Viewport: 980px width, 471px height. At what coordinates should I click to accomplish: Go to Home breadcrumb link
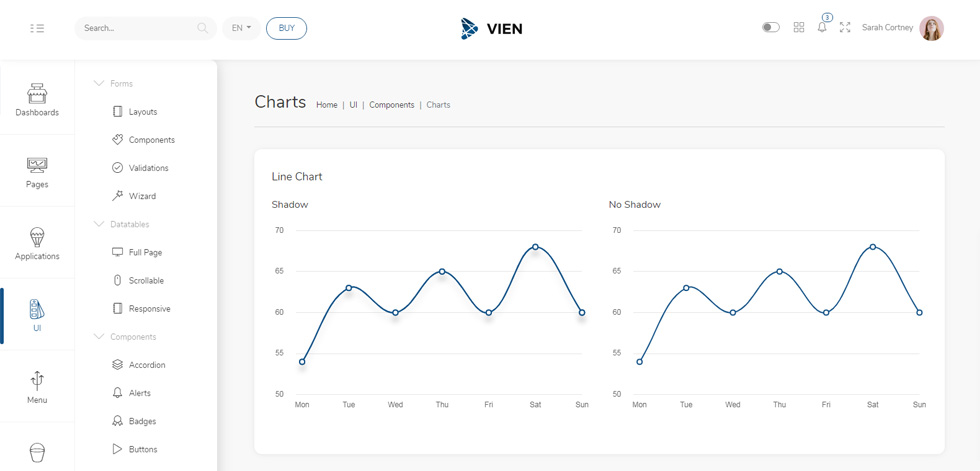click(x=327, y=105)
